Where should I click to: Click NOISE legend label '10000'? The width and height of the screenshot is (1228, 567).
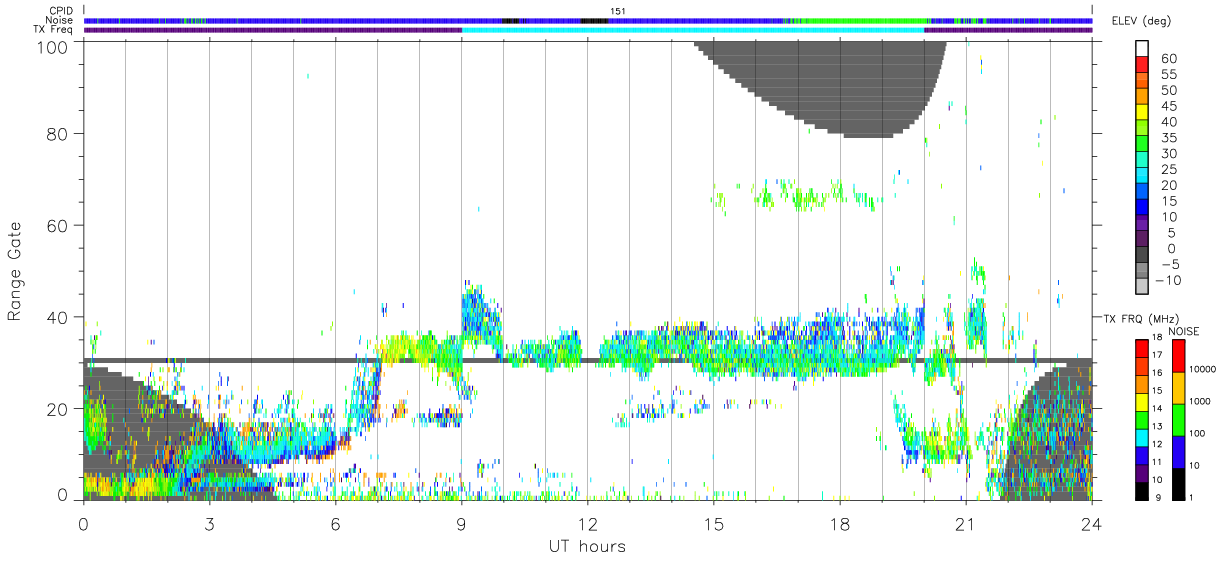click(1203, 369)
